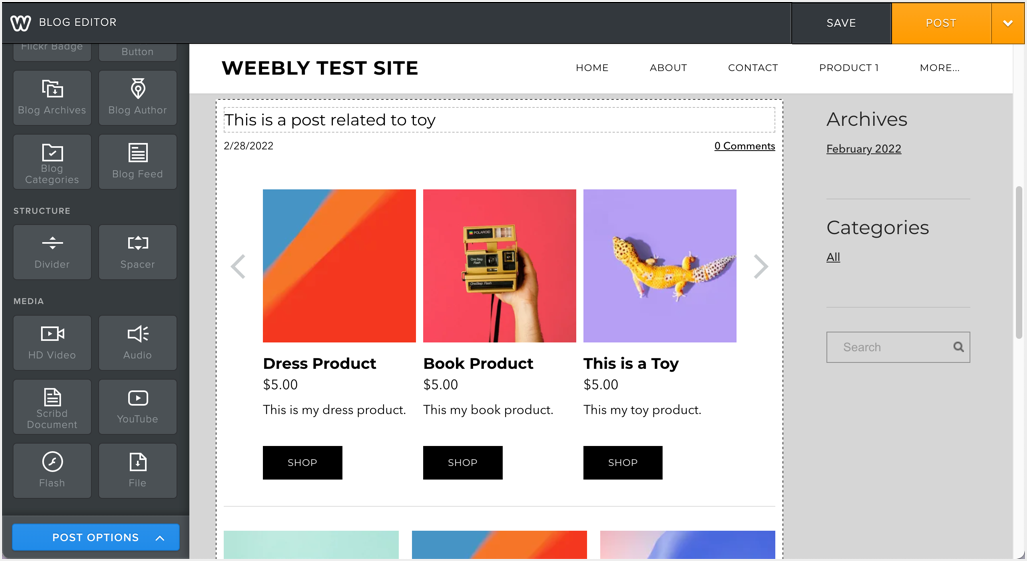Expand the Post Options panel
Image resolution: width=1027 pixels, height=561 pixels.
[x=96, y=537]
